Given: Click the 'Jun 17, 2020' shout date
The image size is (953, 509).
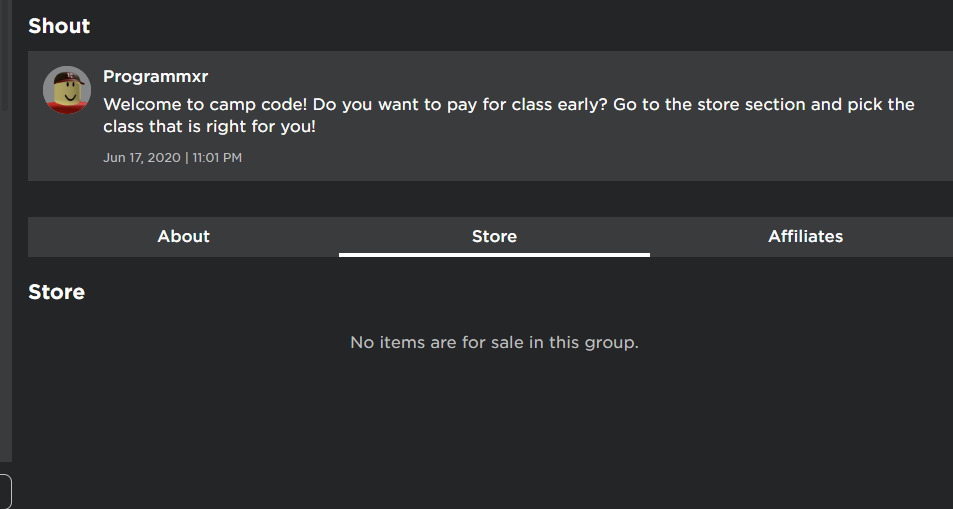Looking at the screenshot, I should pos(141,158).
